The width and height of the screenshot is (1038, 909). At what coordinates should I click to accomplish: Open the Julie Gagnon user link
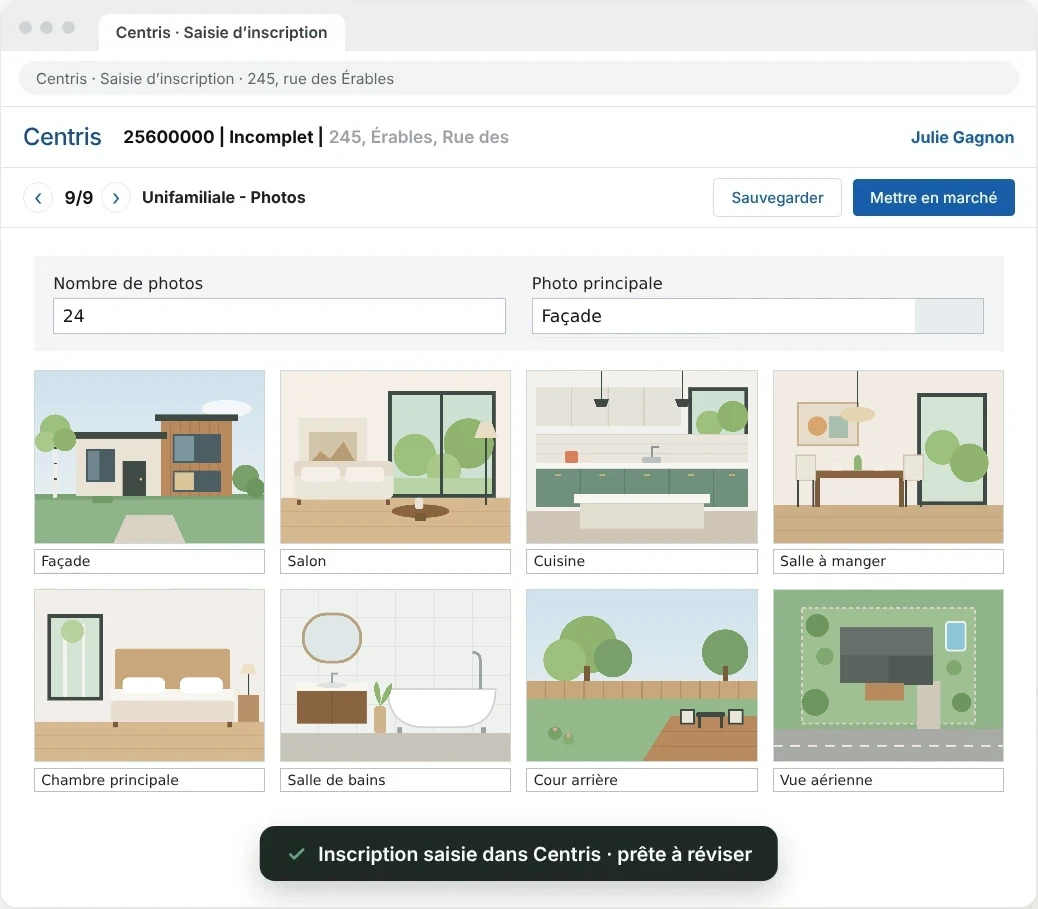962,137
